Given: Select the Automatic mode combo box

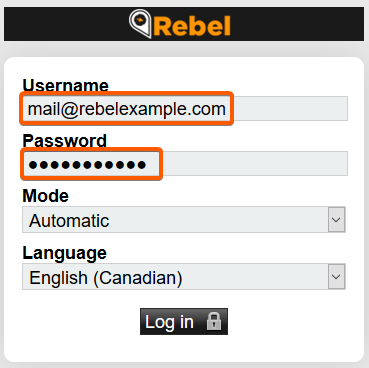Looking at the screenshot, I should click(x=184, y=220).
